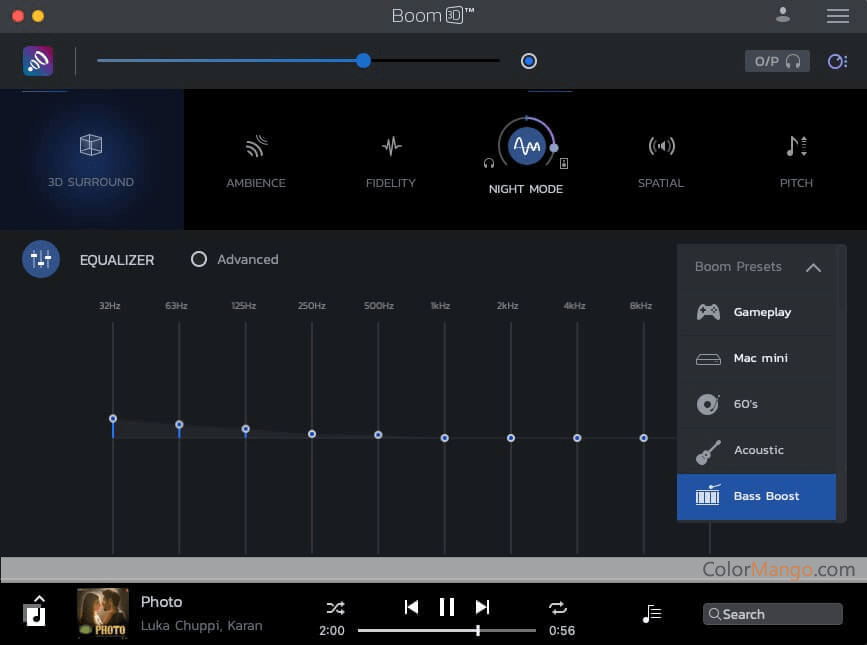Collapse the Boom Presets list

(813, 267)
